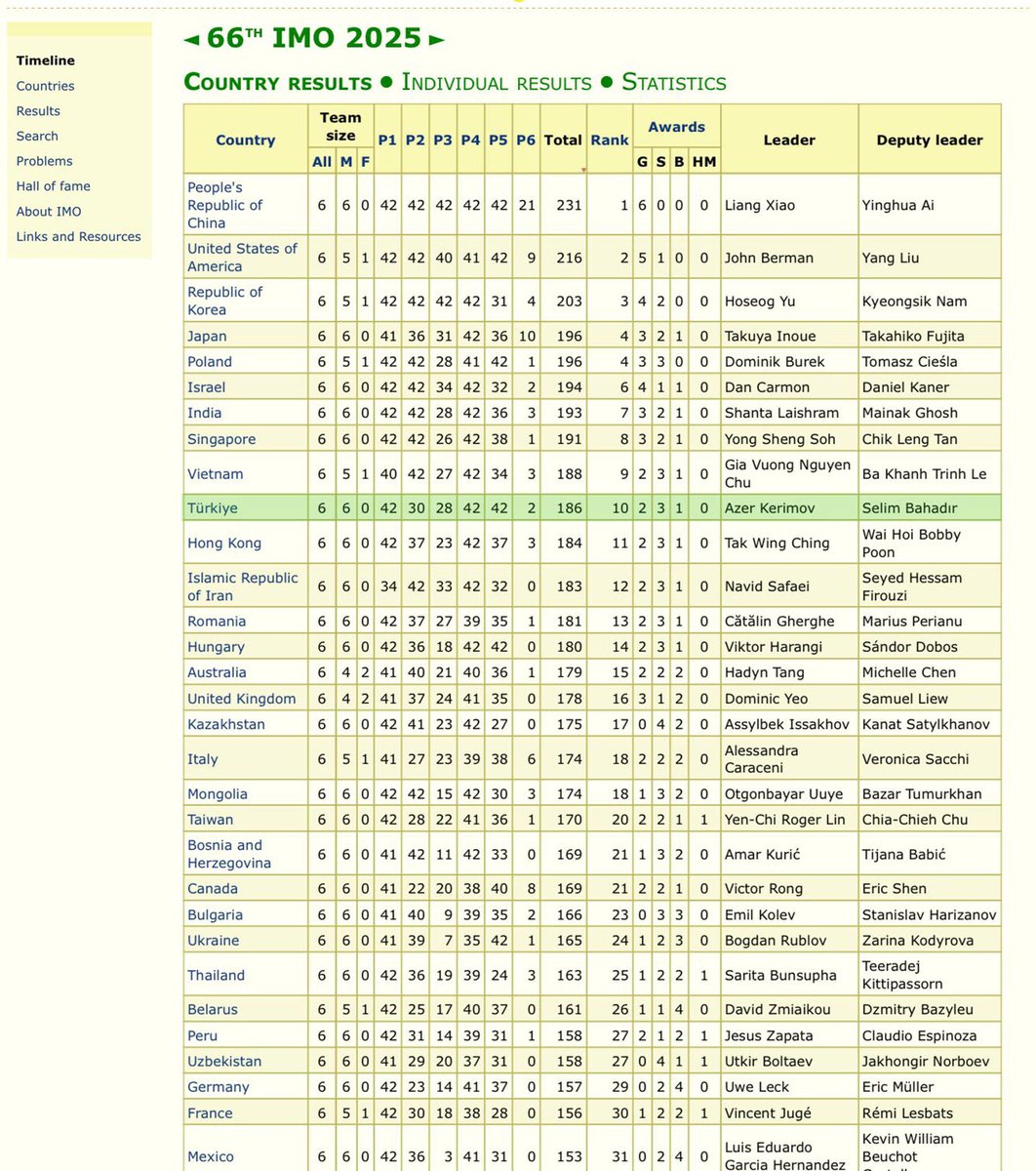Sort by P3 column header
The image size is (1036, 1171).
[443, 140]
